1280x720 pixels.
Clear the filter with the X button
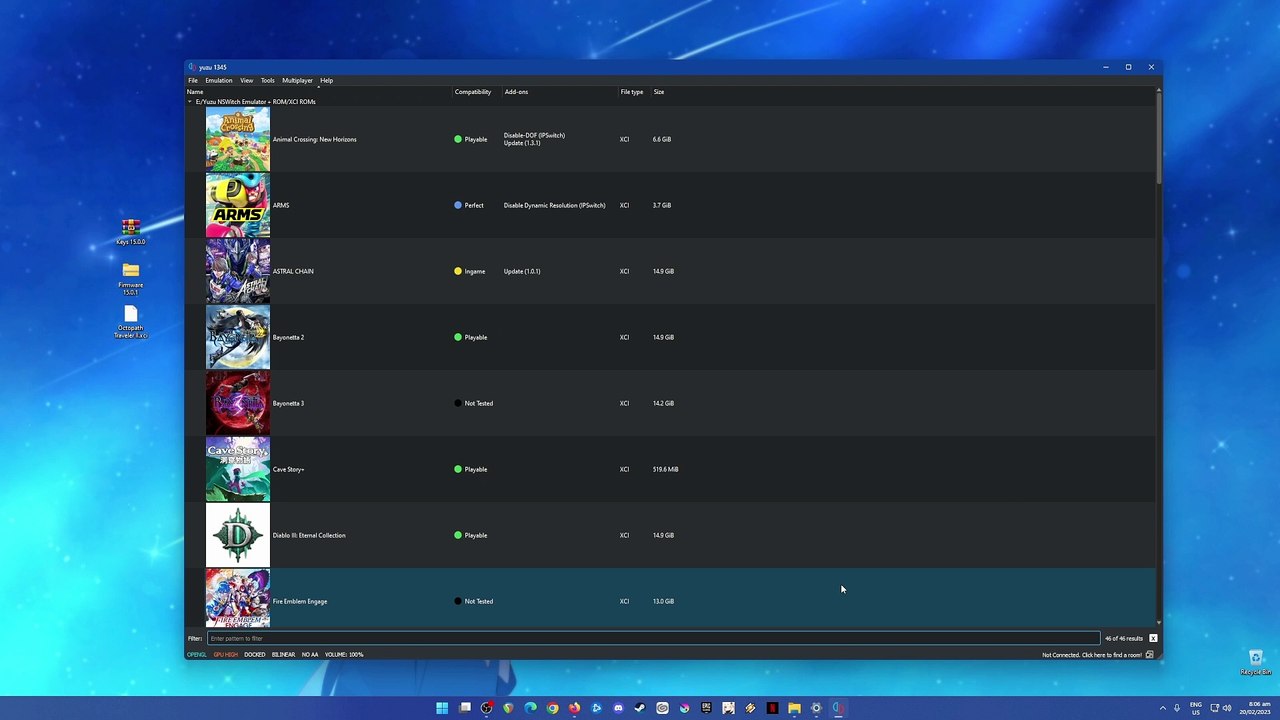coord(1153,638)
